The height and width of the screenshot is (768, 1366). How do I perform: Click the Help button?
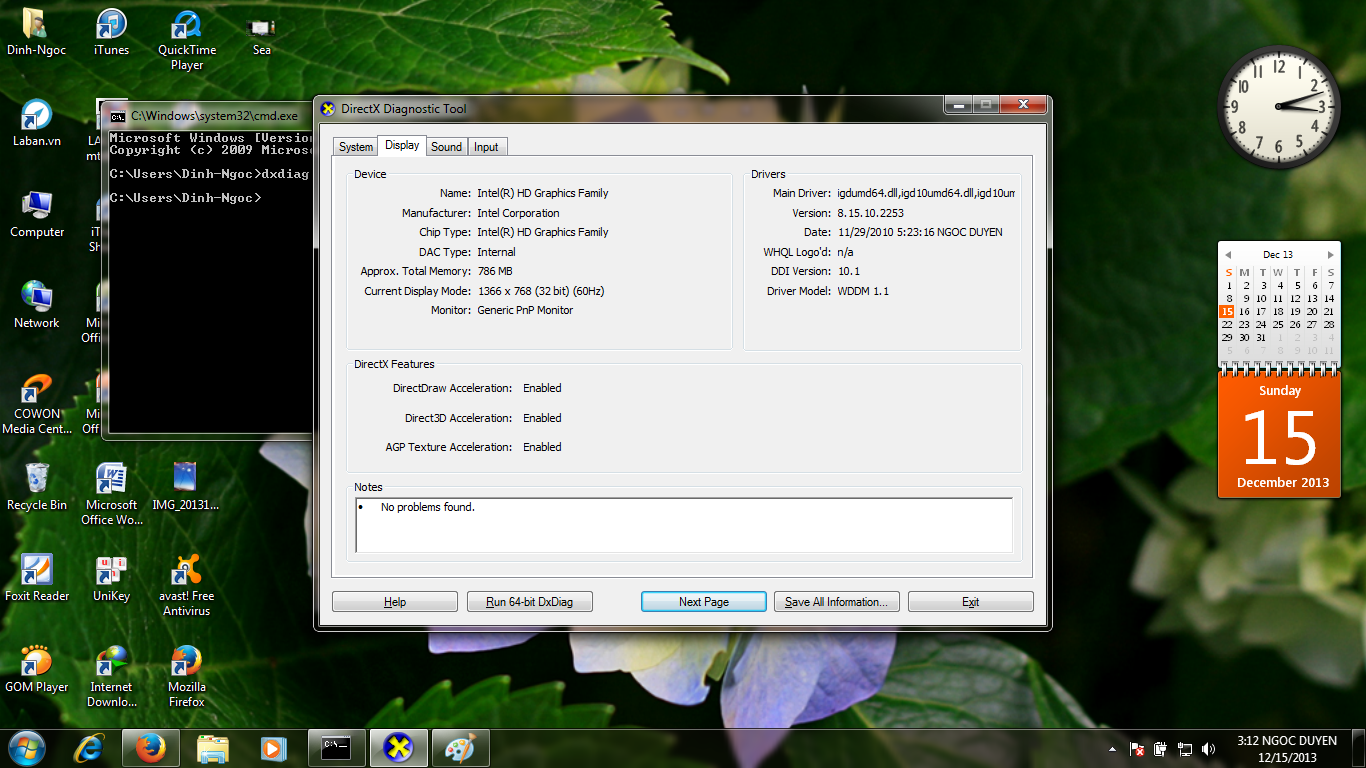point(395,602)
